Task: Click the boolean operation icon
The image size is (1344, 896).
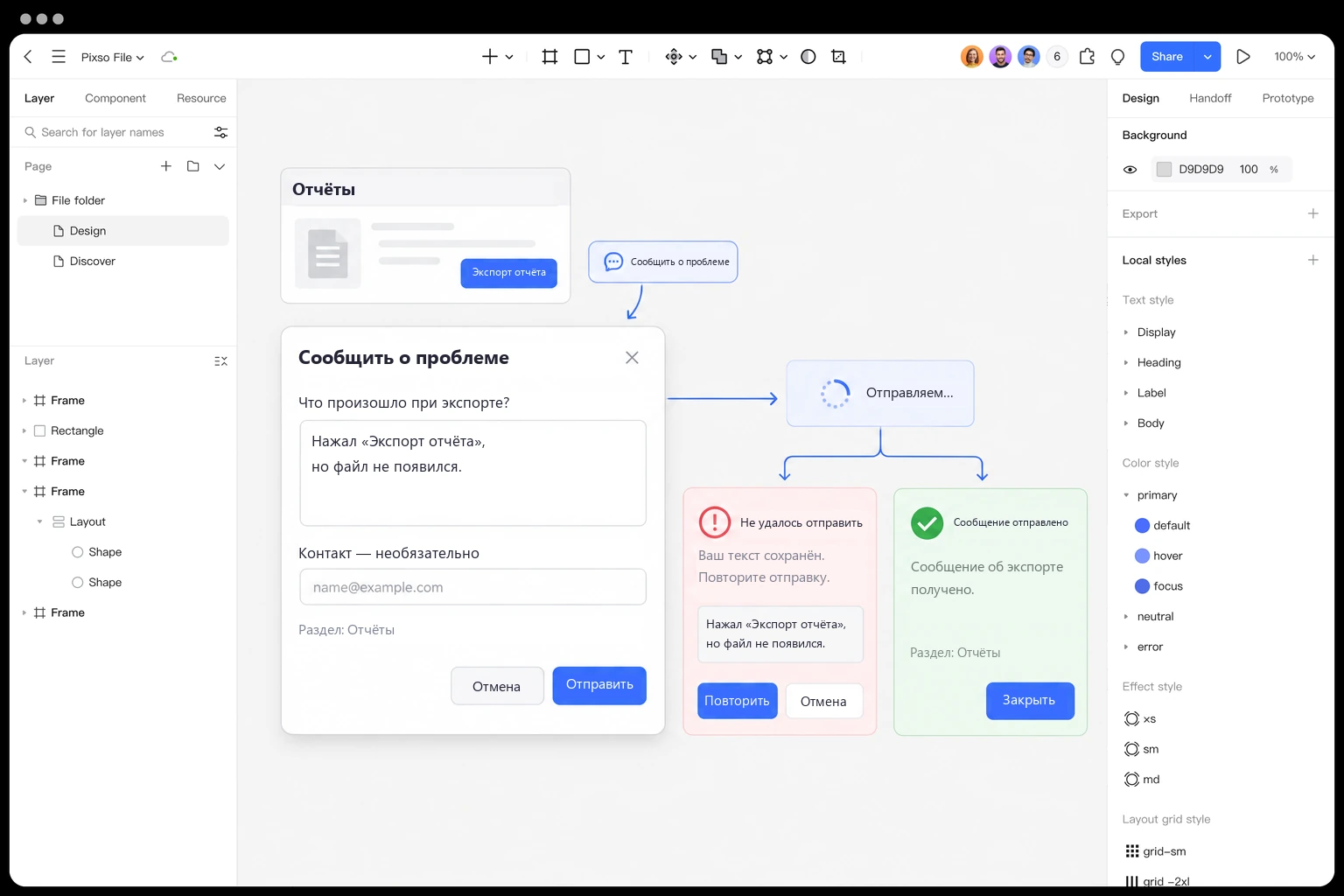Action: point(719,57)
